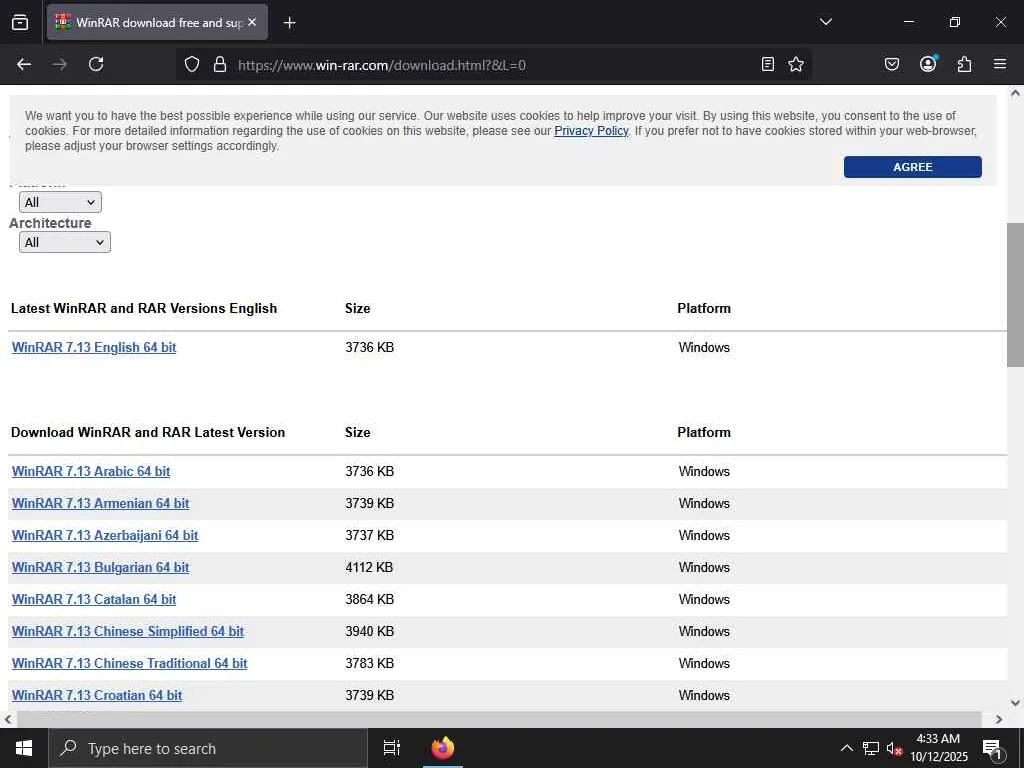Download WinRAR 7.13 Catalan 64 bit
This screenshot has width=1024, height=768.
tap(94, 600)
